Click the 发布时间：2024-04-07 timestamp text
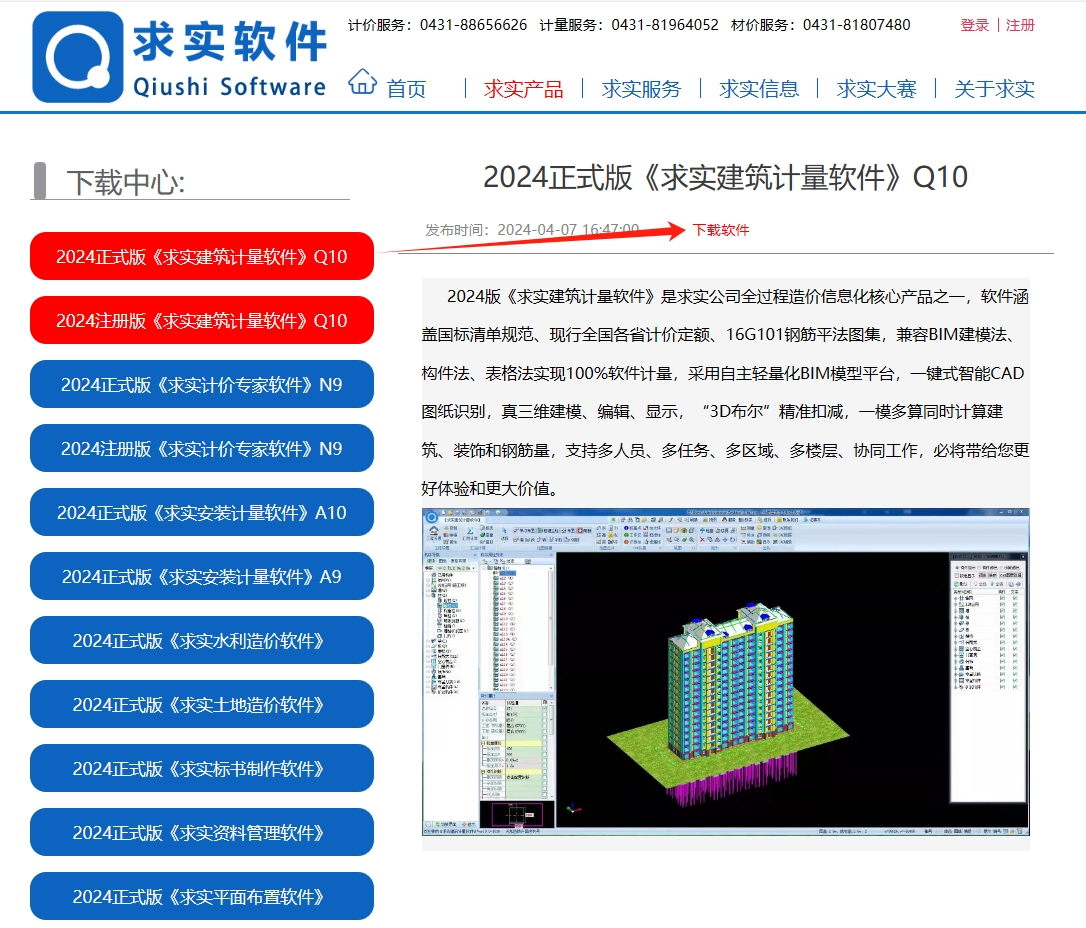The image size is (1086, 928). [x=532, y=230]
